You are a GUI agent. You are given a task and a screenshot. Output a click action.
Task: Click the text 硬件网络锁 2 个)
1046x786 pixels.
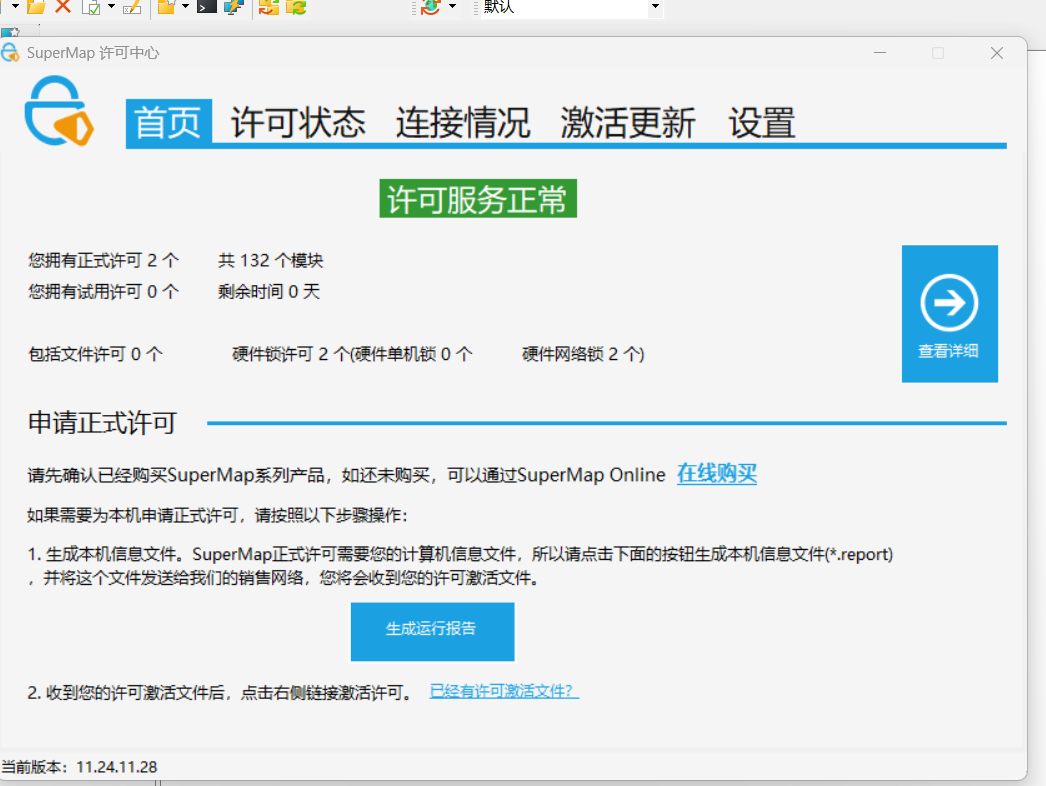tap(583, 354)
